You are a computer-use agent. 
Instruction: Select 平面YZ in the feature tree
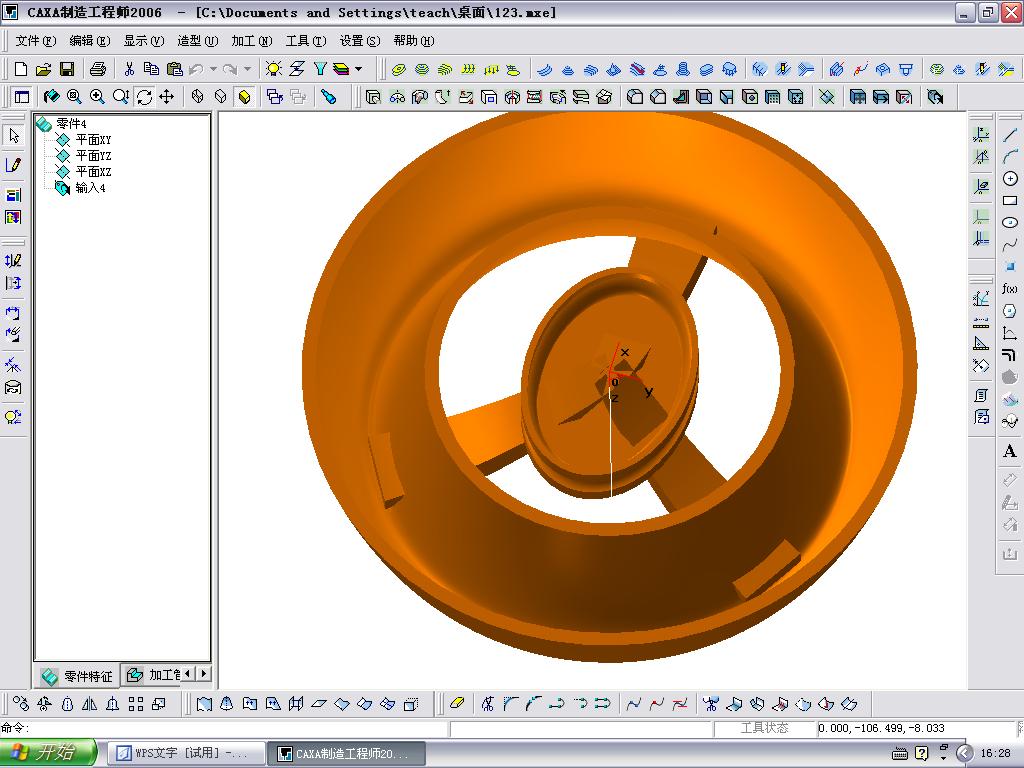[93, 155]
